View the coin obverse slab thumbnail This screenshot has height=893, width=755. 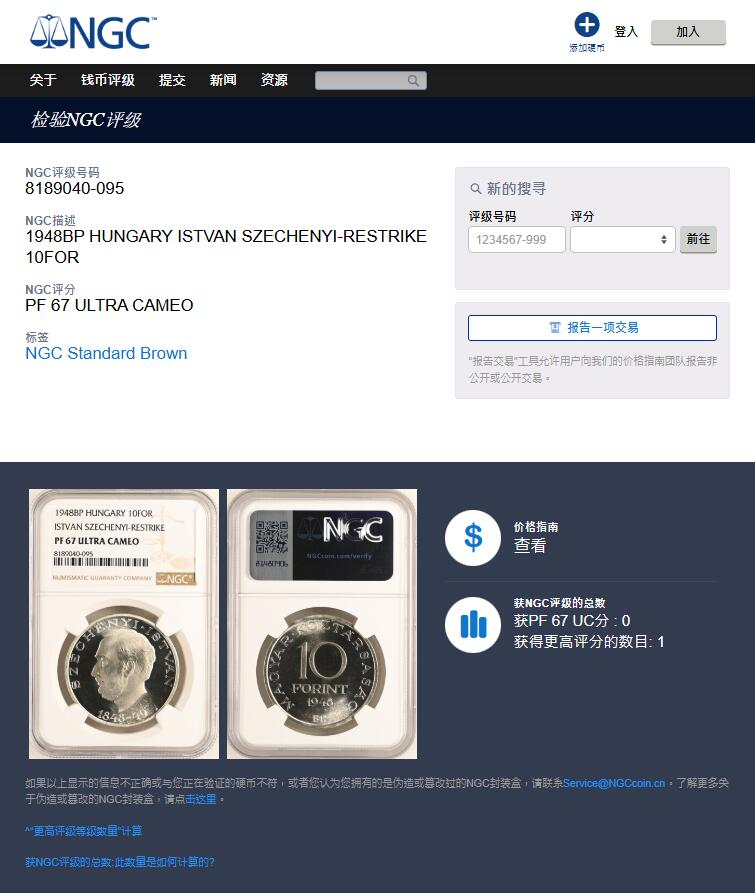pos(124,624)
